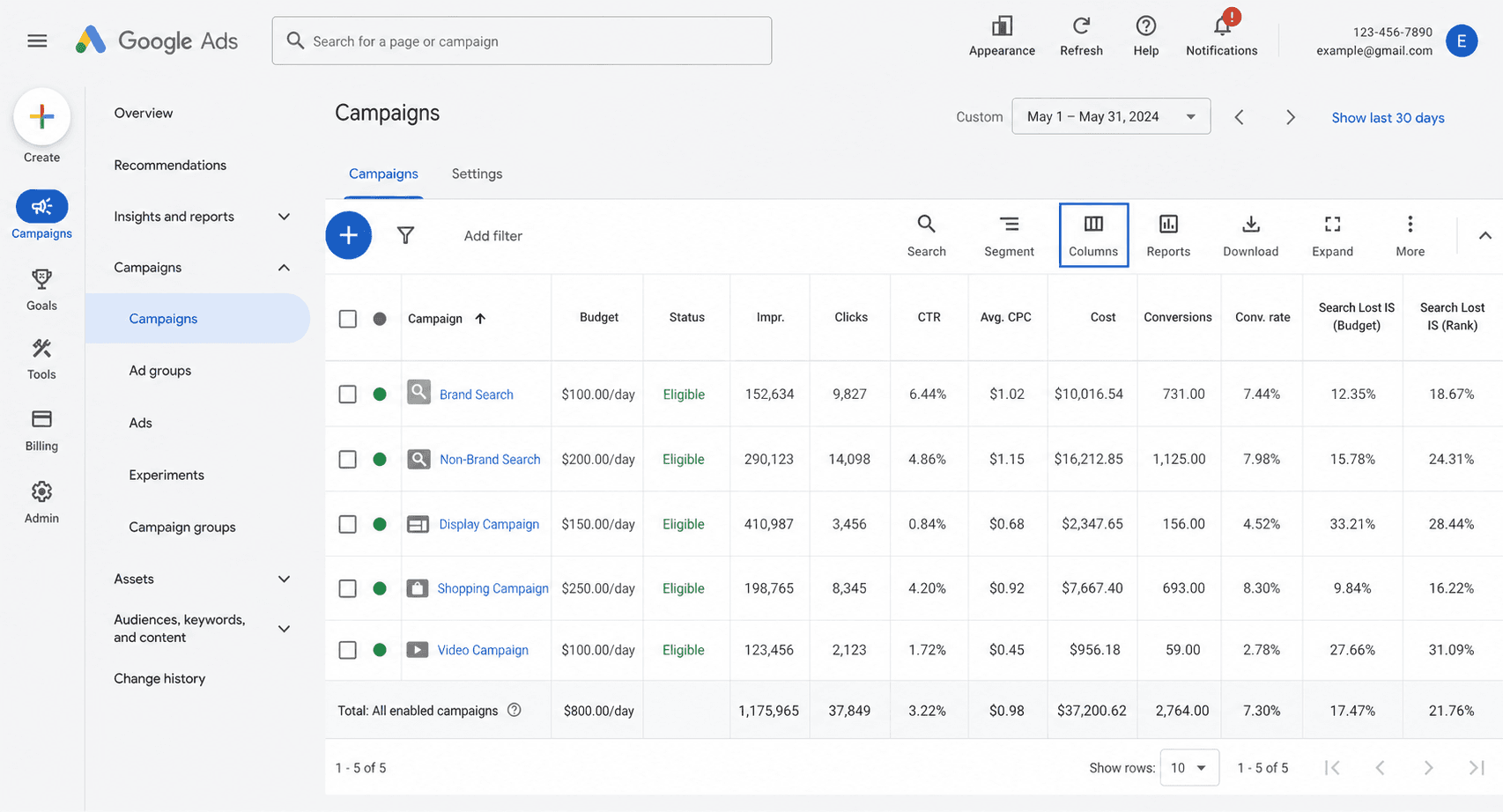Viewport: 1503px width, 812px height.
Task: Click help icon beside Total enabled campaigns
Action: 515,710
